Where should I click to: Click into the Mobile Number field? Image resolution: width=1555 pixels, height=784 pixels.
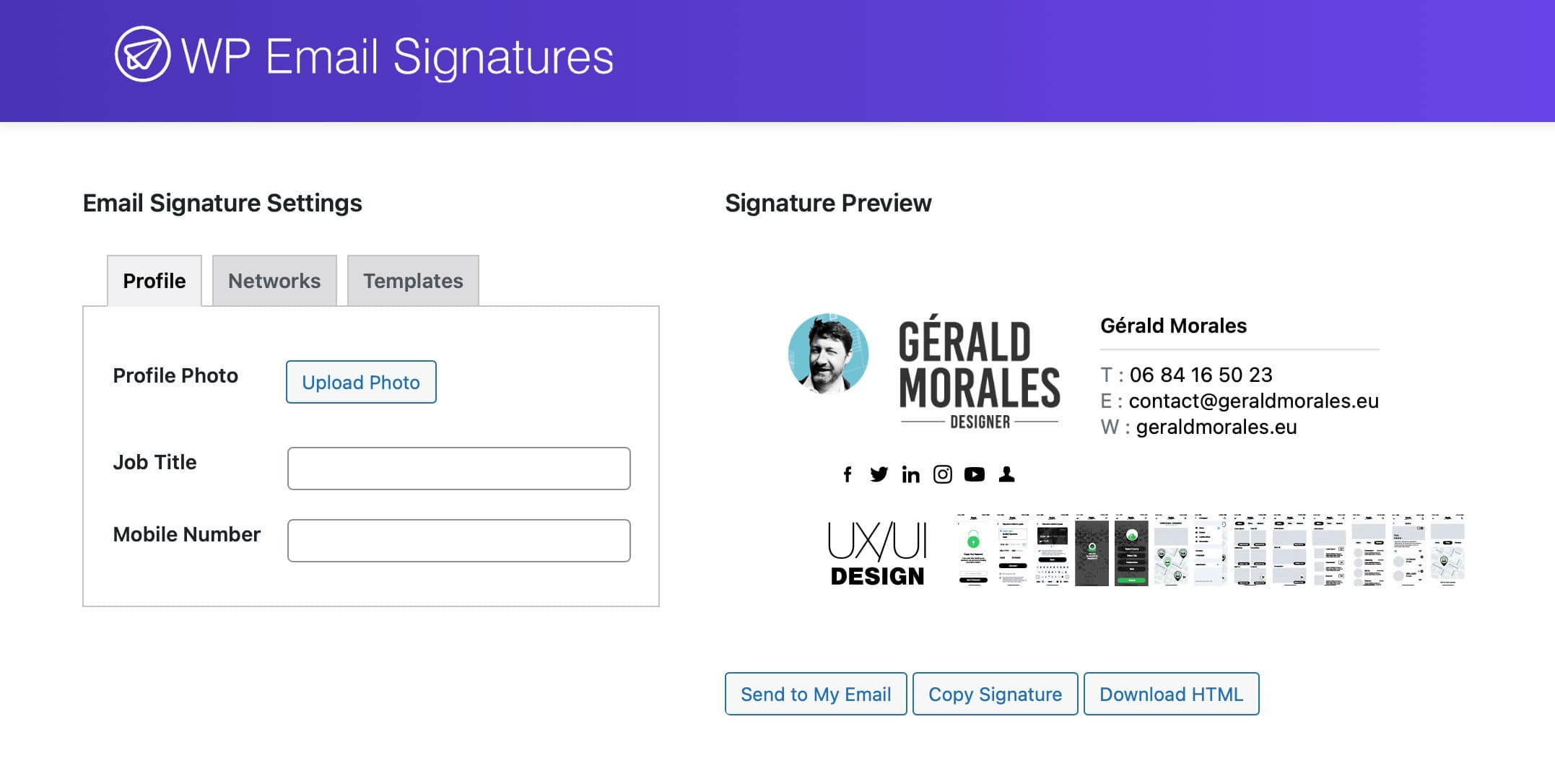(458, 541)
